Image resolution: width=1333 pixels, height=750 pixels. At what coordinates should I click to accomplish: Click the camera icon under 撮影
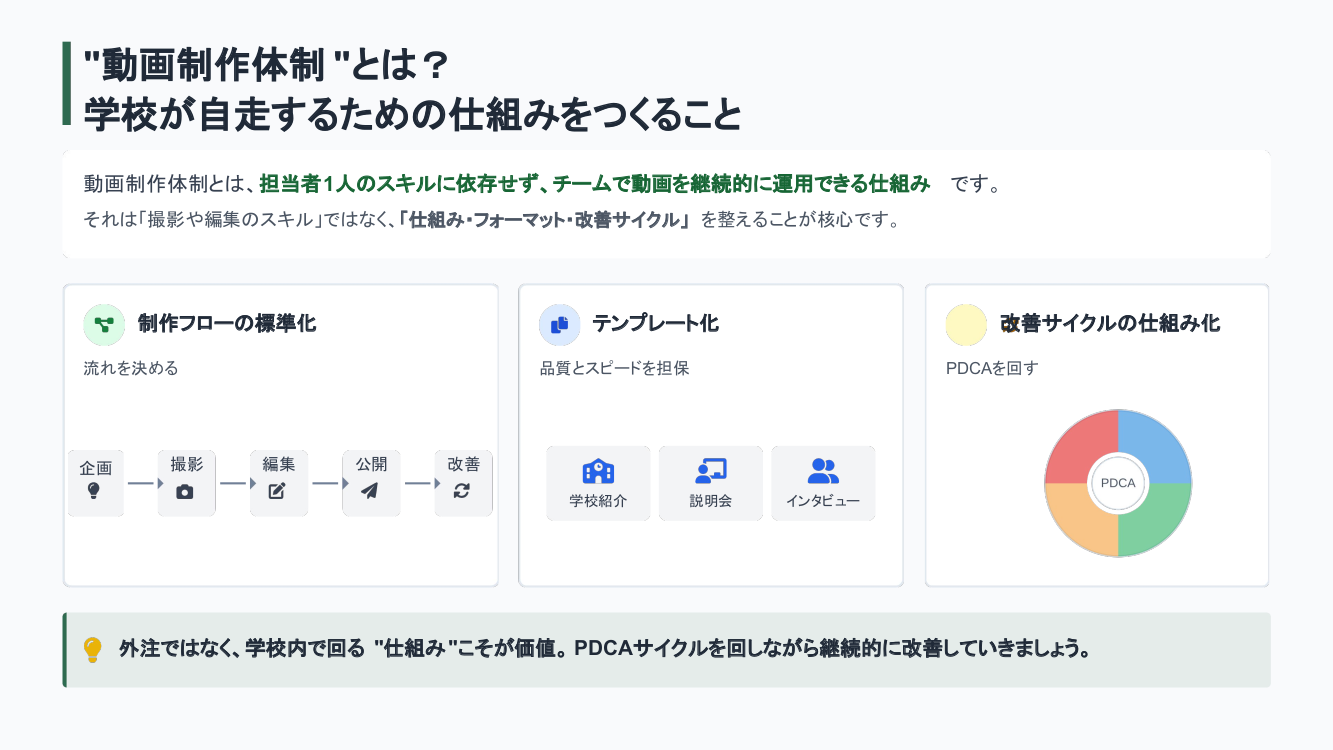pos(185,491)
